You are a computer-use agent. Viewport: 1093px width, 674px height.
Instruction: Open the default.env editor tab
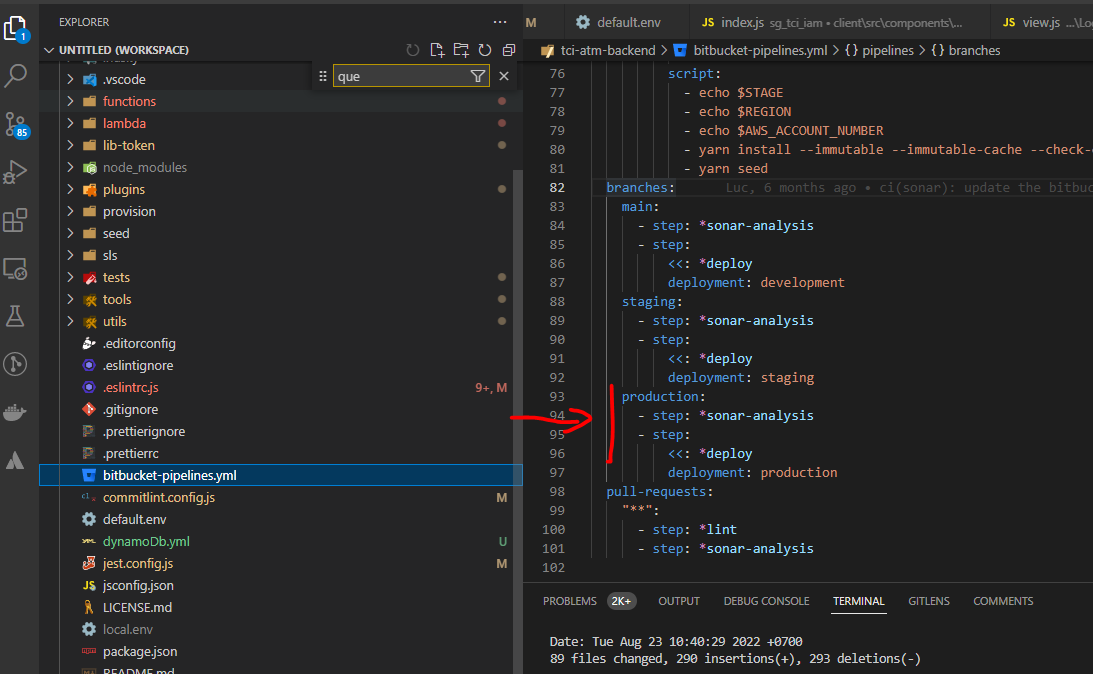pyautogui.click(x=630, y=22)
